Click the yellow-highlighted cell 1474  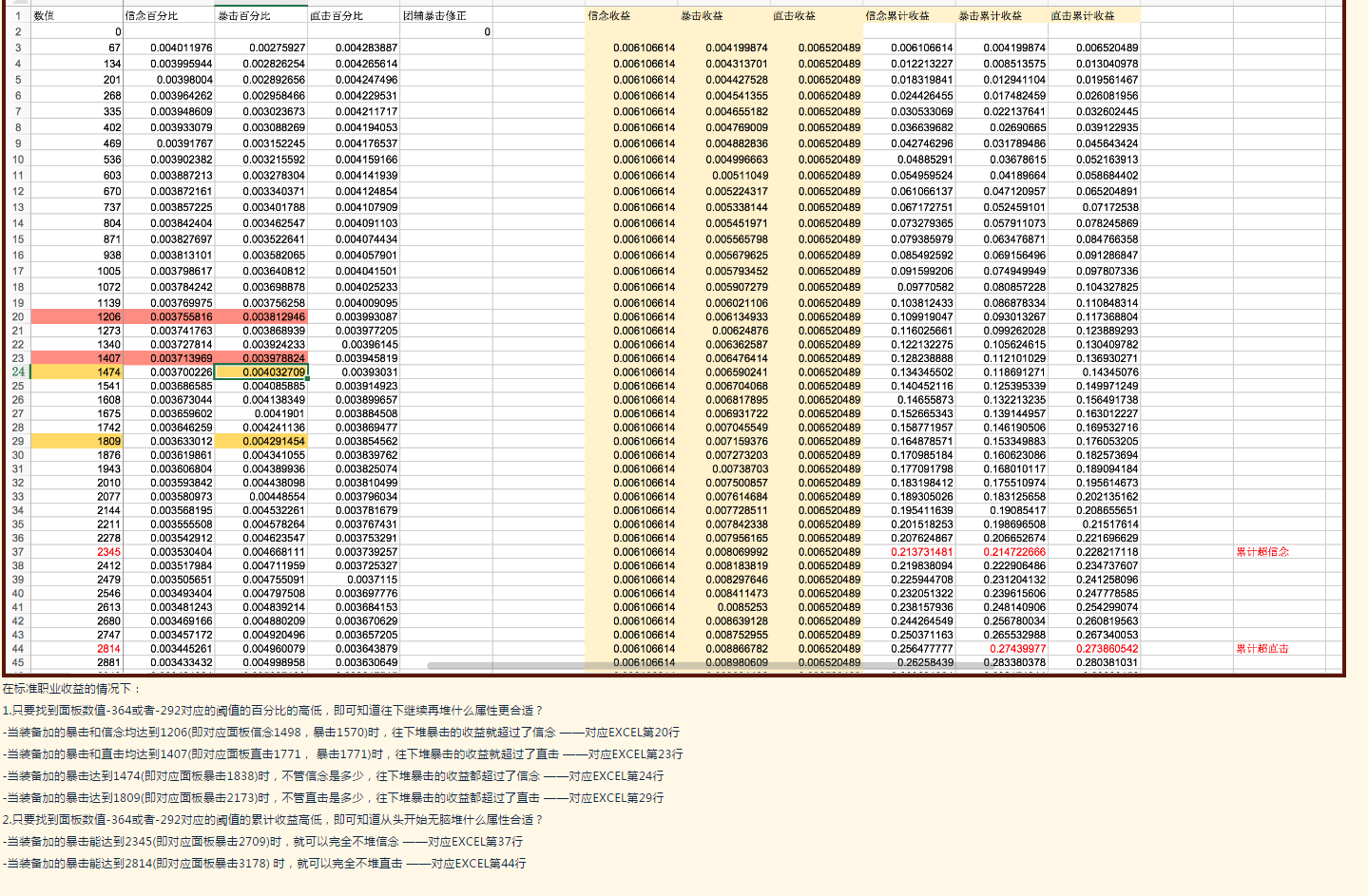tap(77, 372)
